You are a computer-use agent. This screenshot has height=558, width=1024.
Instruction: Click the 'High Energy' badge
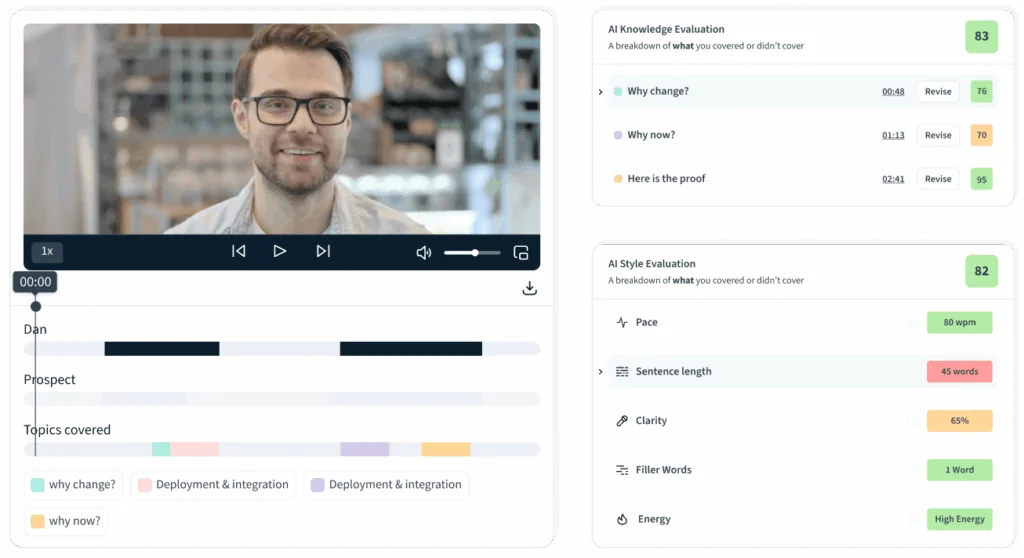[959, 519]
